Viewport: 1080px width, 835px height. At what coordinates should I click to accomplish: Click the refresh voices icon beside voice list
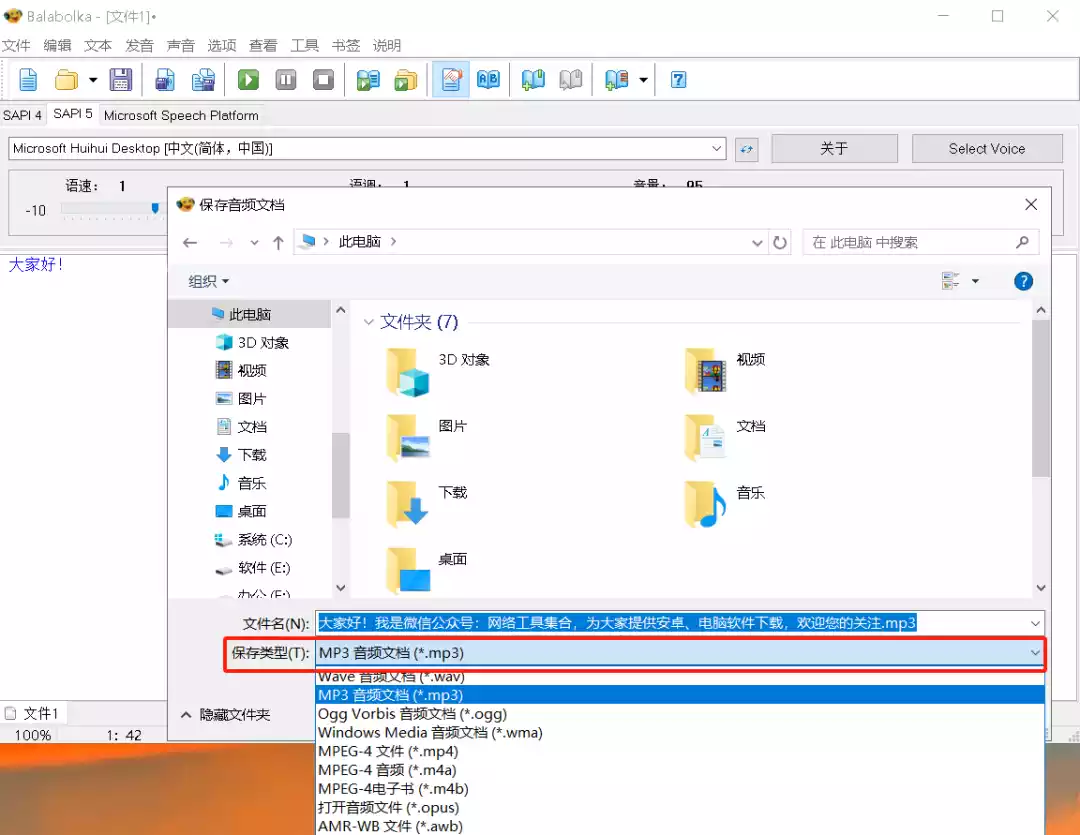tap(747, 149)
